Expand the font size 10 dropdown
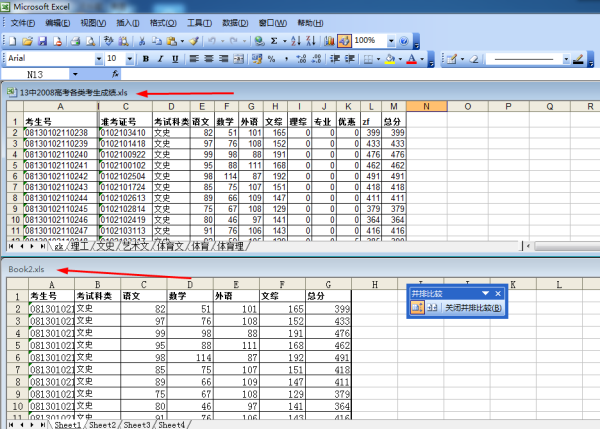600x429 pixels. 127,59
